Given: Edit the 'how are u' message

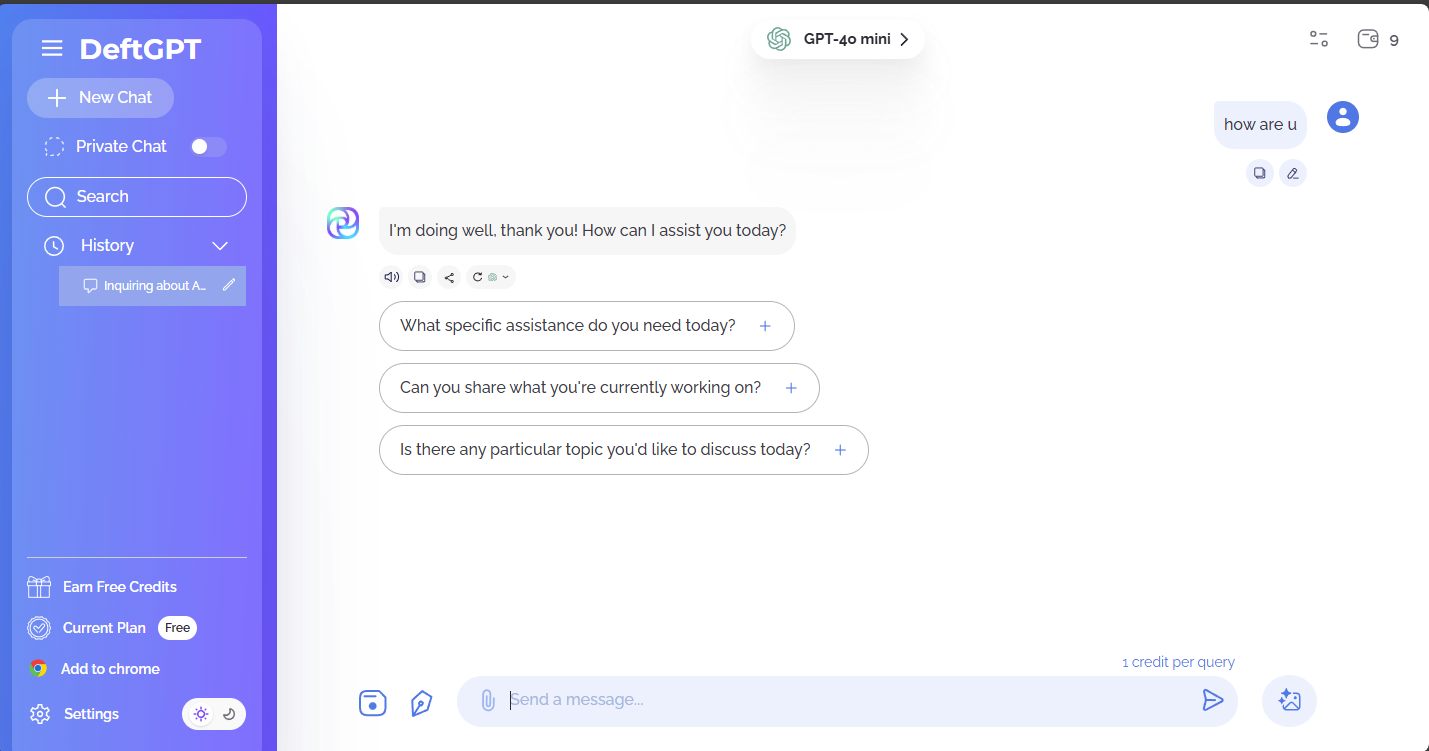Looking at the screenshot, I should [1293, 173].
